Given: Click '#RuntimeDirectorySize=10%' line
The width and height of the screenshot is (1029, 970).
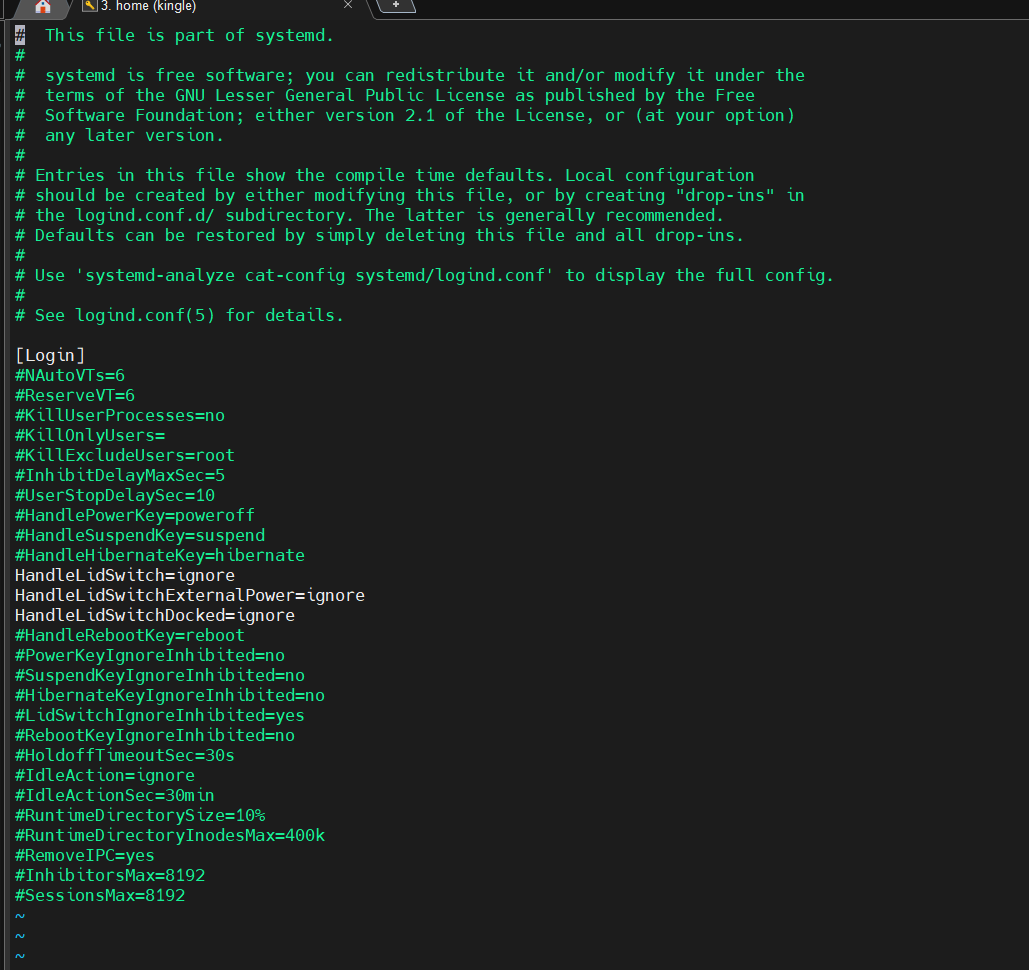Looking at the screenshot, I should point(140,816).
